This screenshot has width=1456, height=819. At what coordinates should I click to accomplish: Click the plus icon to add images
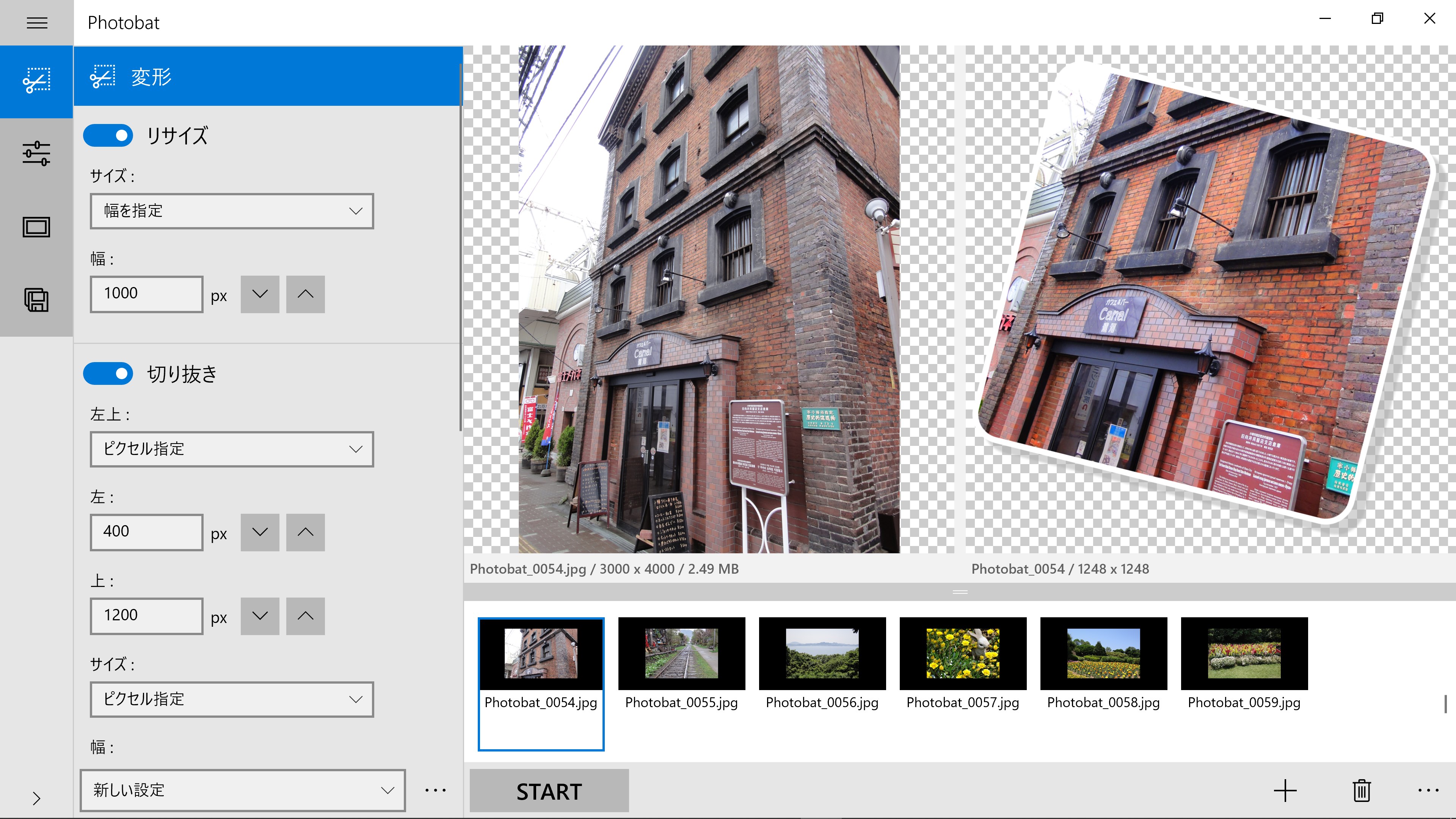[x=1285, y=790]
